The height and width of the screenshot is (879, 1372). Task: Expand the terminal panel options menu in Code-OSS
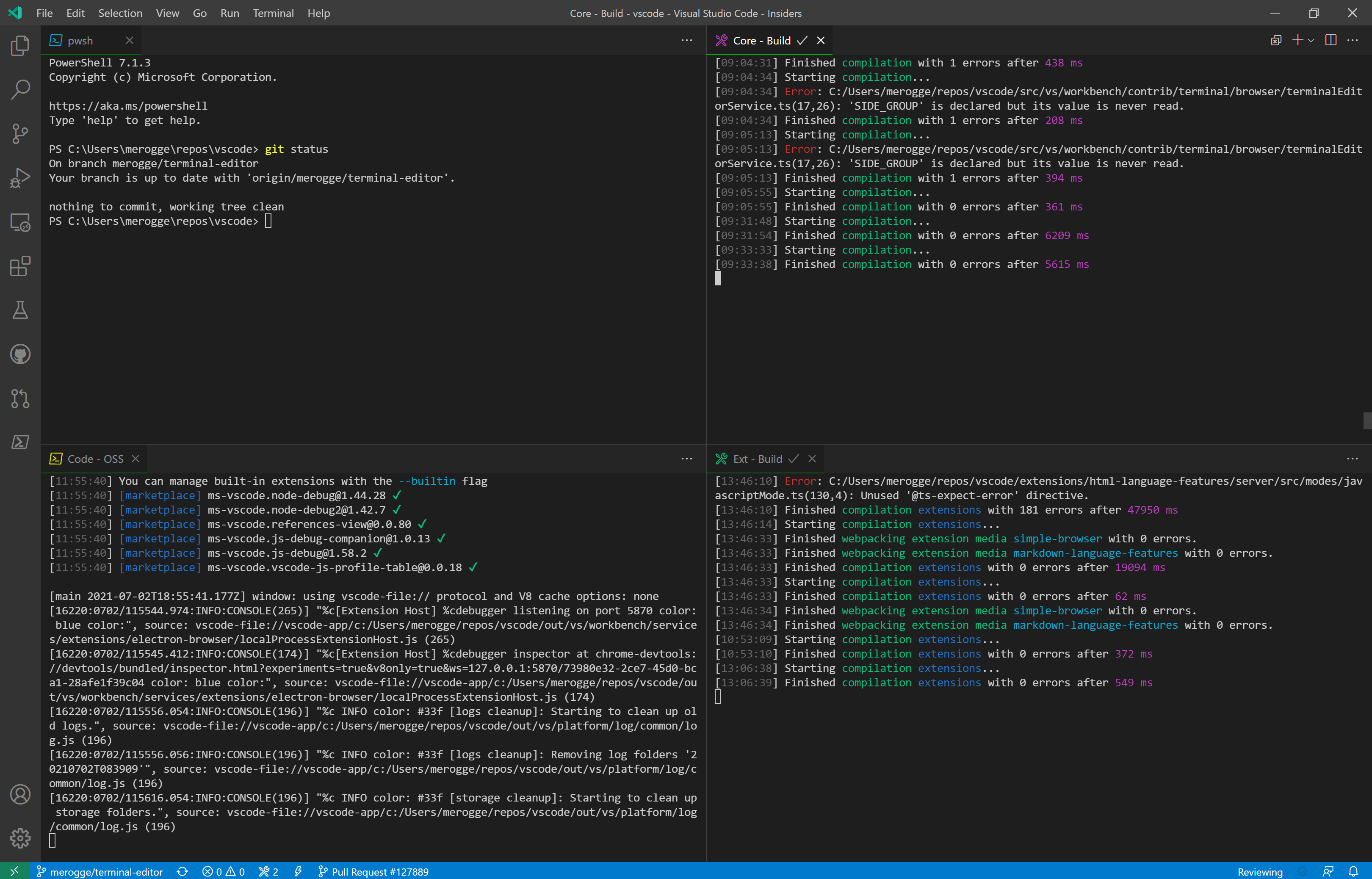pyautogui.click(x=687, y=459)
